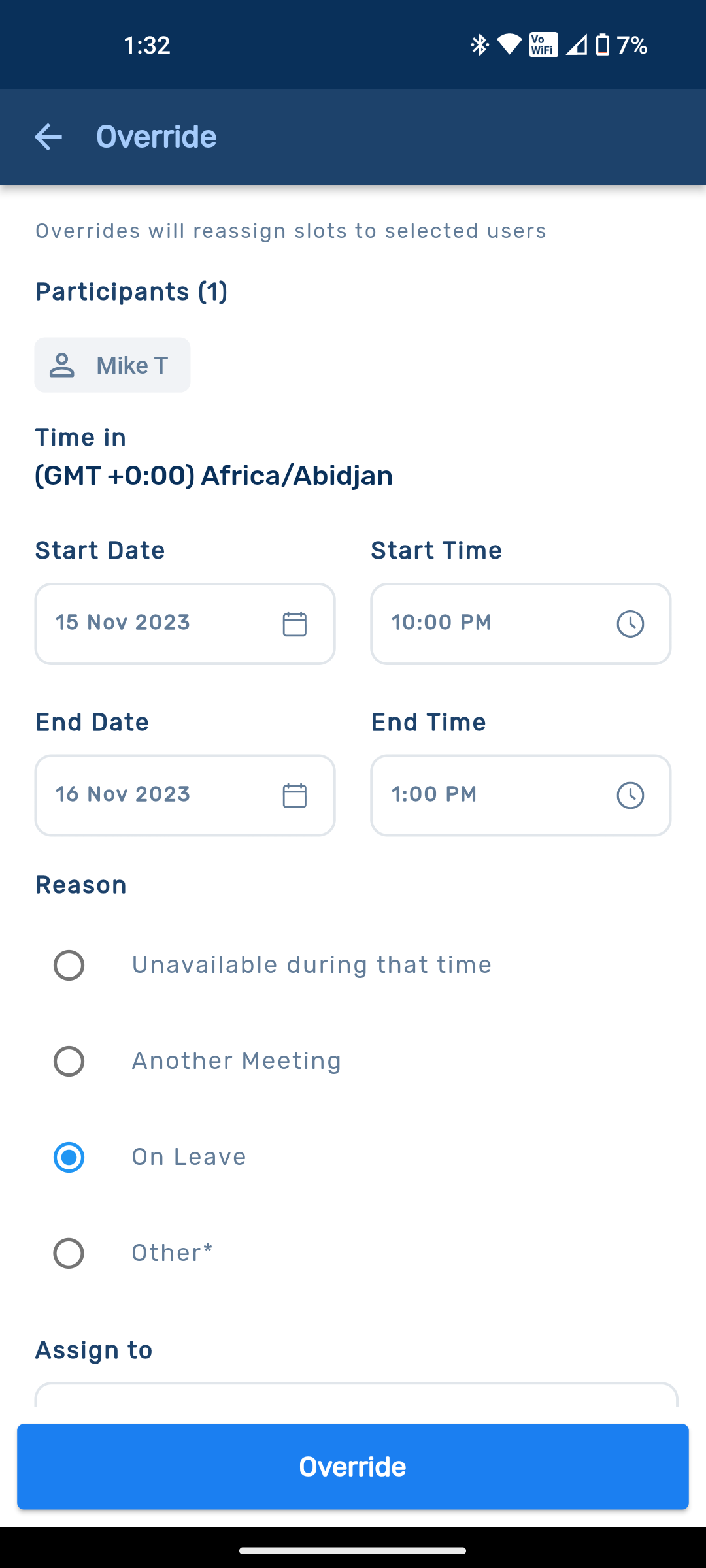Open the Start Date field showing 15 Nov 2023
This screenshot has width=706, height=1568.
tap(157, 623)
